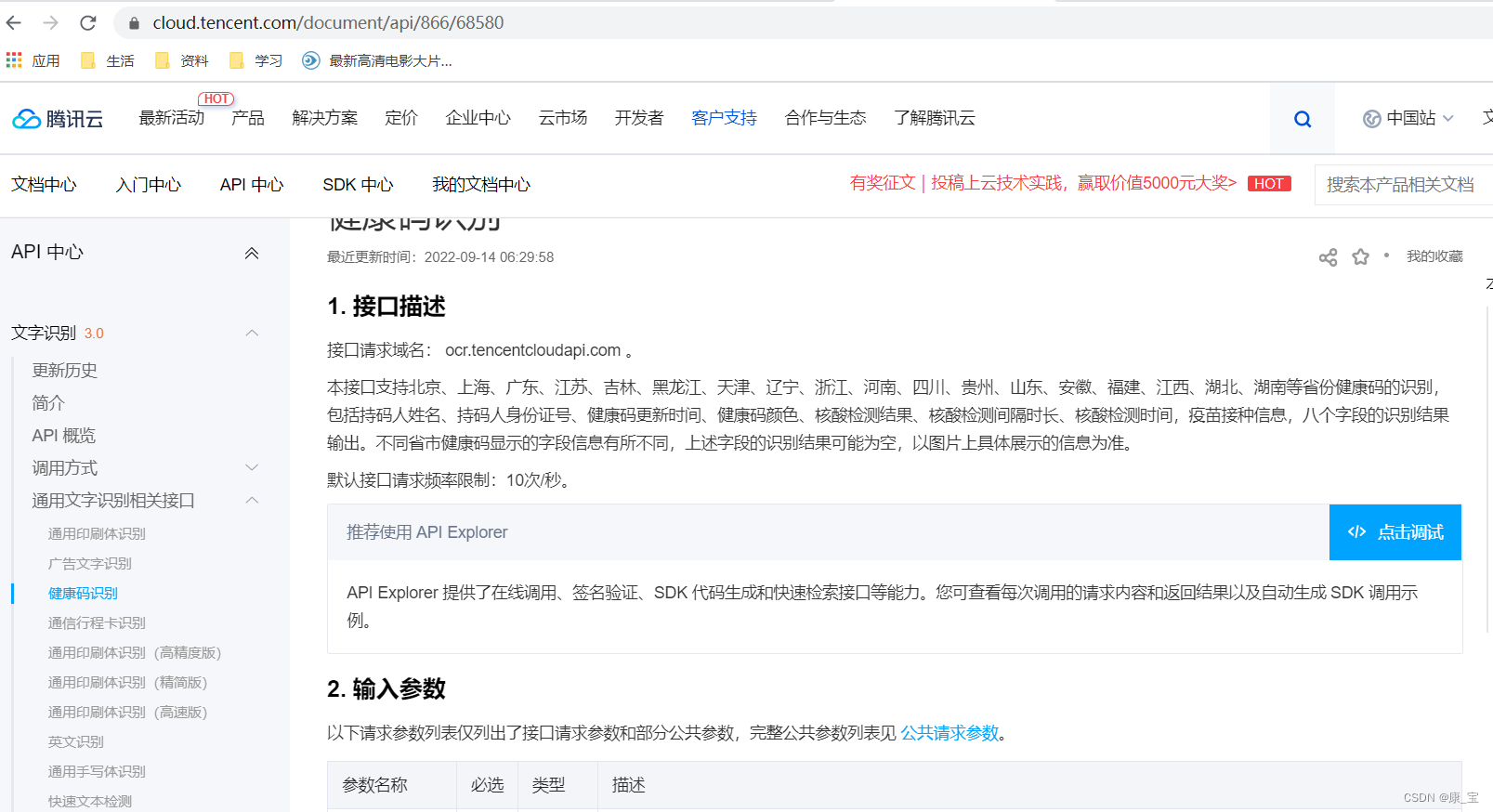
Task: Open the 云市场 menu
Action: point(563,118)
